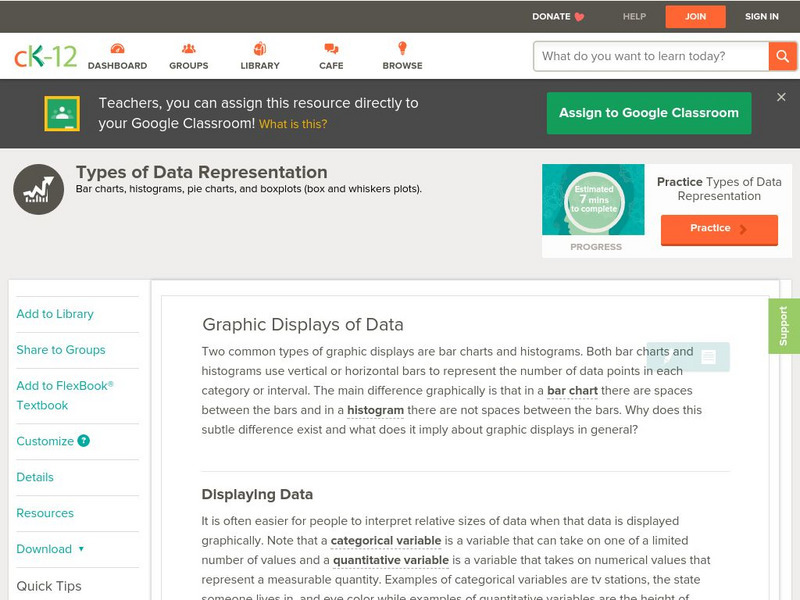Click the notes icon over the article

click(x=709, y=357)
